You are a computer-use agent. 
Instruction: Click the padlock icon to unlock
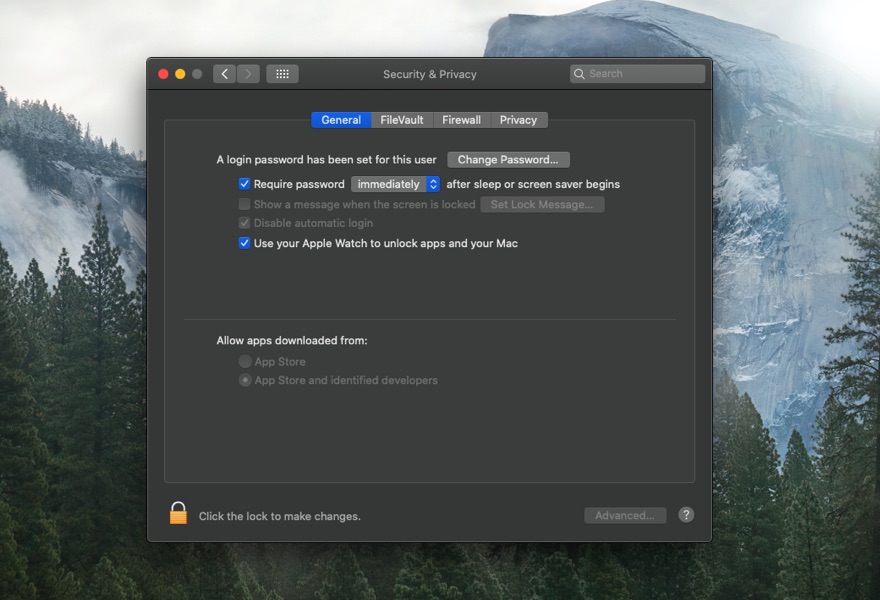pyautogui.click(x=178, y=513)
